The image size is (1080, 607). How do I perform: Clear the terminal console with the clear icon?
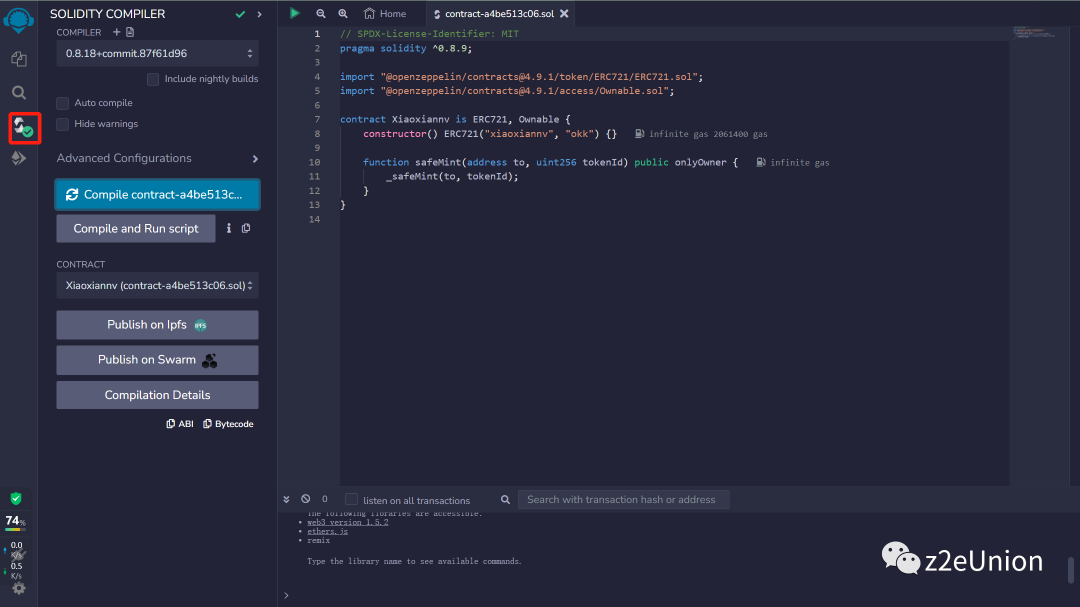click(306, 499)
